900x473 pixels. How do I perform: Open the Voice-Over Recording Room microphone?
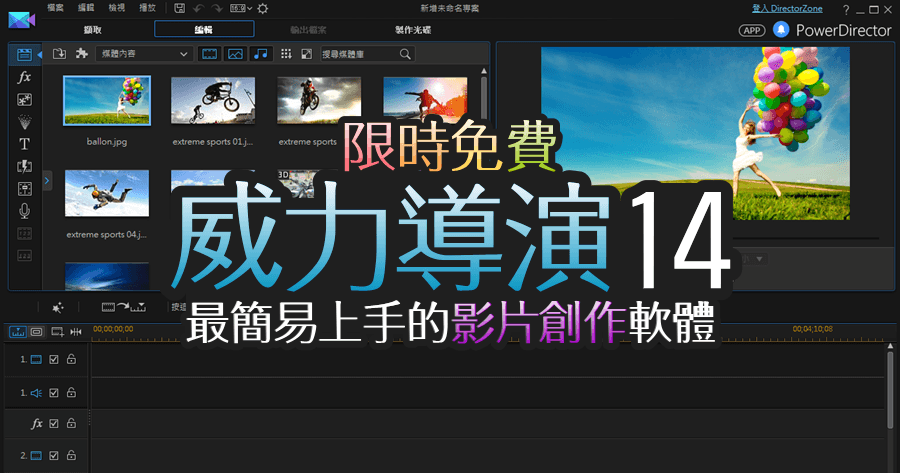[24, 211]
